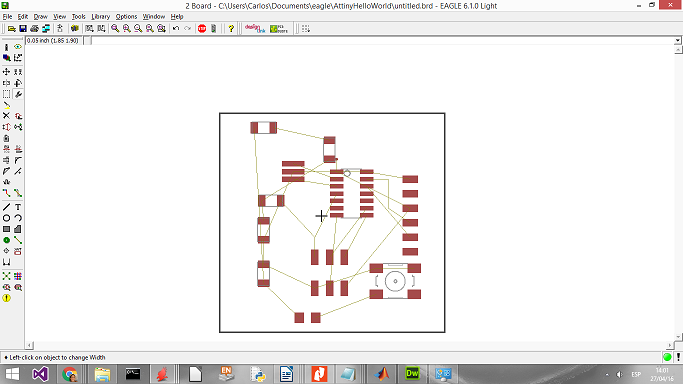This screenshot has width=683, height=384.
Task: Select the Name tool
Action: click(7, 149)
